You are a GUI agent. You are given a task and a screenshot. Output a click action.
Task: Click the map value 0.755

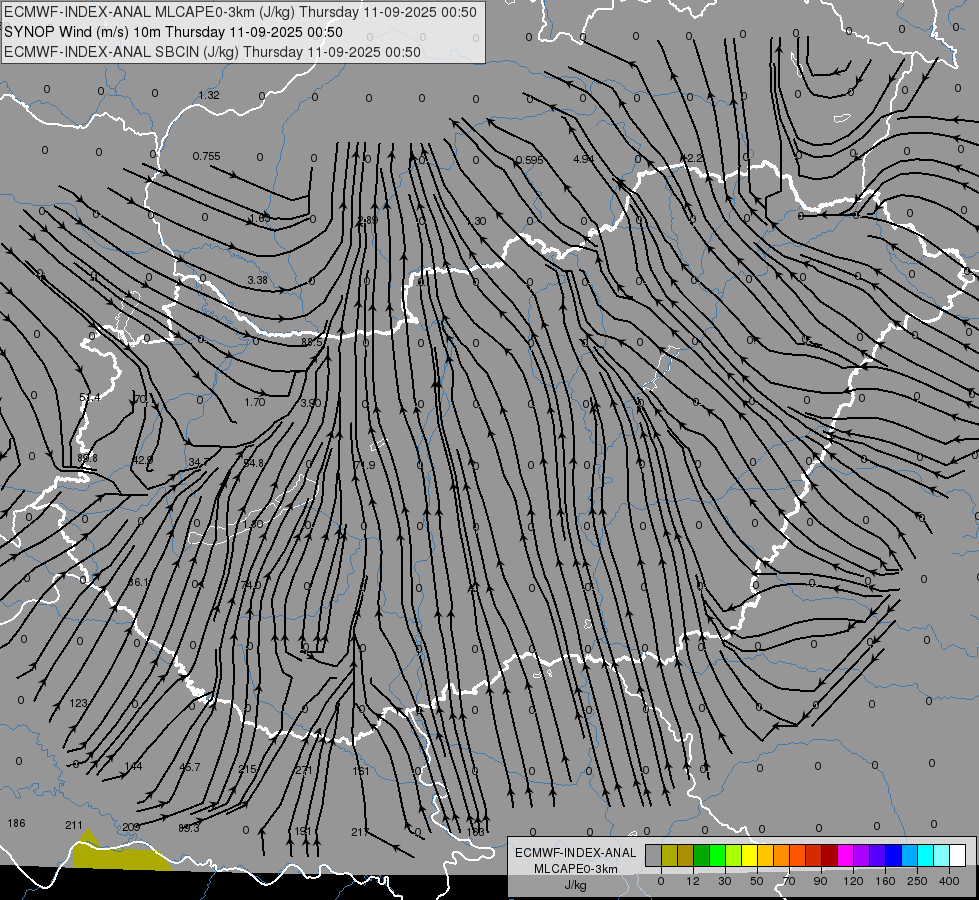click(206, 156)
